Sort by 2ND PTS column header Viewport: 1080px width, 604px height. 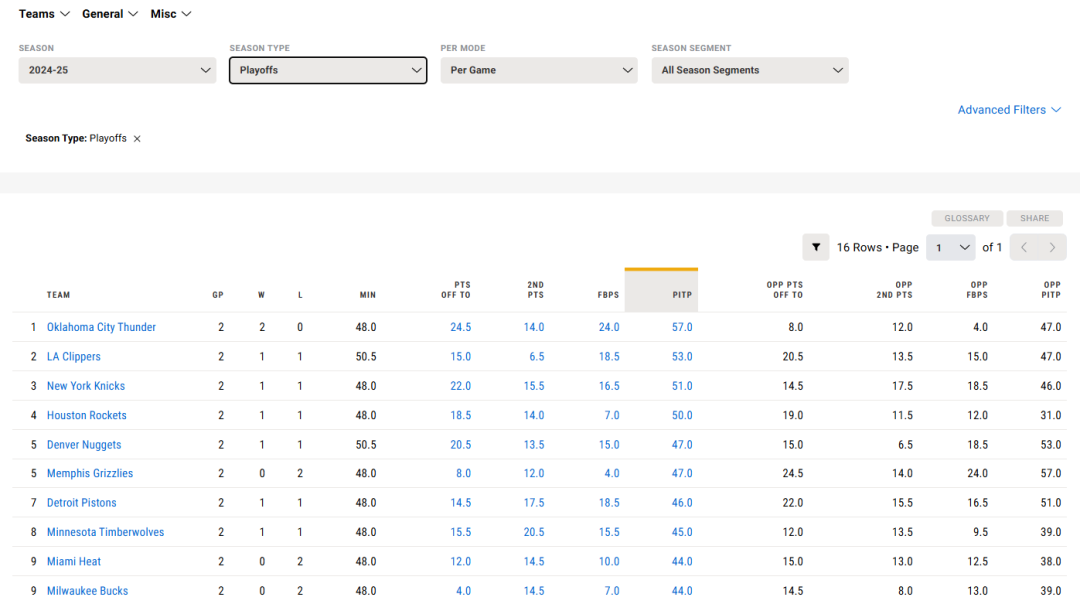[x=535, y=290]
